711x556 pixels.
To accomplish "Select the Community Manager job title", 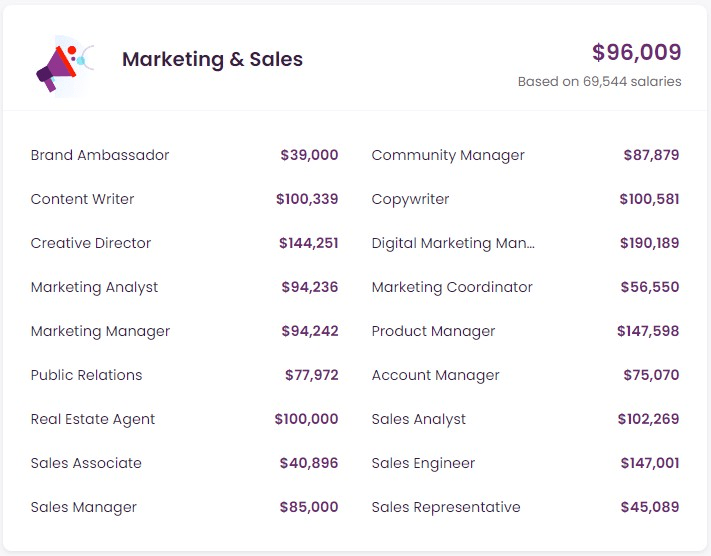I will tap(448, 155).
